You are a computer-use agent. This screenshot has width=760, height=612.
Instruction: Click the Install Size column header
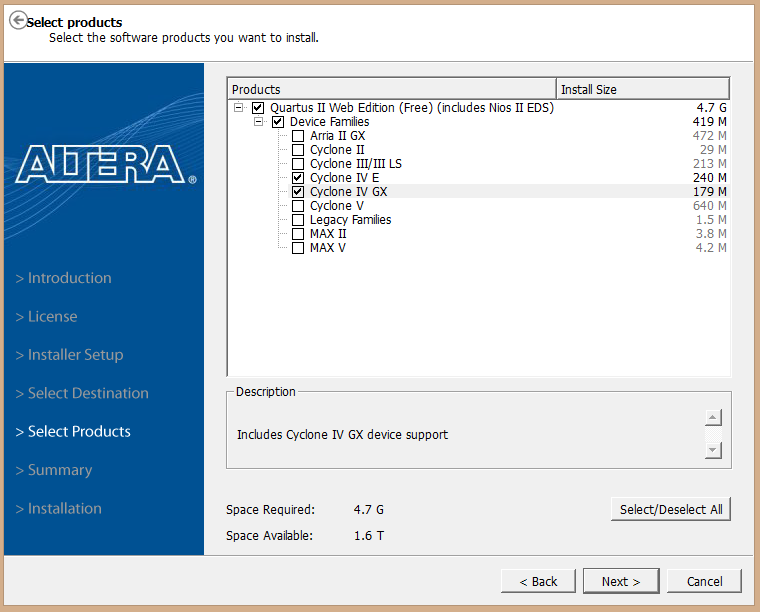tap(643, 89)
